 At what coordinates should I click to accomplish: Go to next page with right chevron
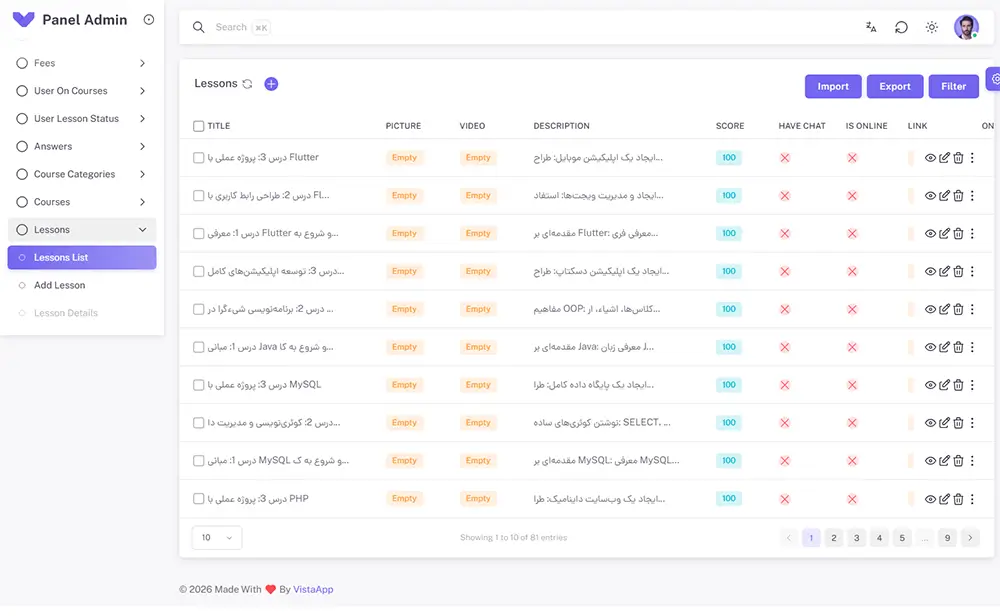click(x=970, y=538)
